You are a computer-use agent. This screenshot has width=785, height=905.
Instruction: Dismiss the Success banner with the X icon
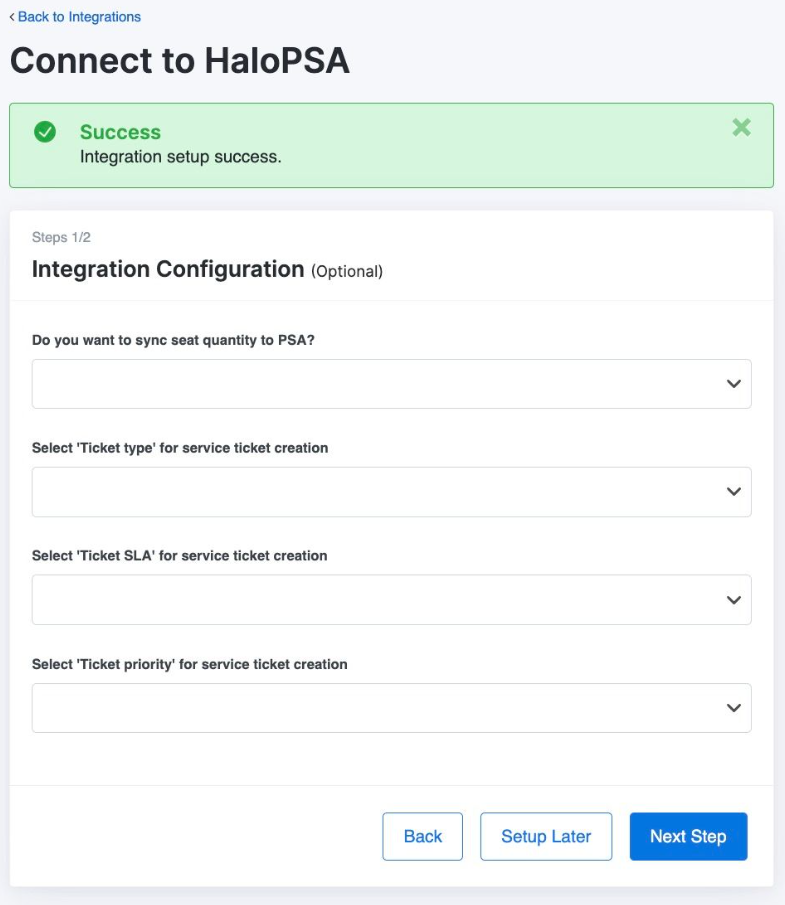pyautogui.click(x=741, y=127)
